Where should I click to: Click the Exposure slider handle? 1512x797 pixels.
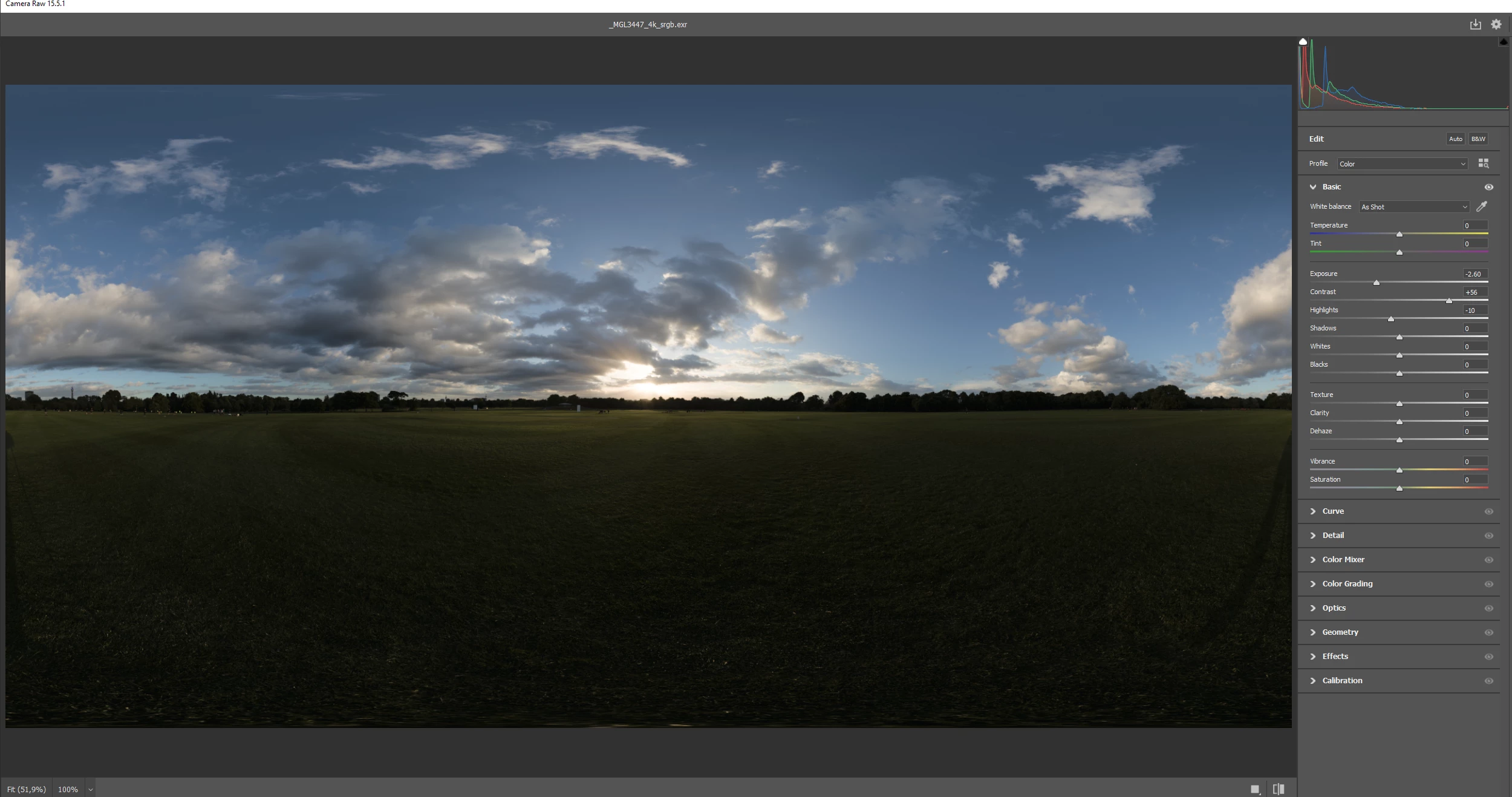click(x=1377, y=283)
